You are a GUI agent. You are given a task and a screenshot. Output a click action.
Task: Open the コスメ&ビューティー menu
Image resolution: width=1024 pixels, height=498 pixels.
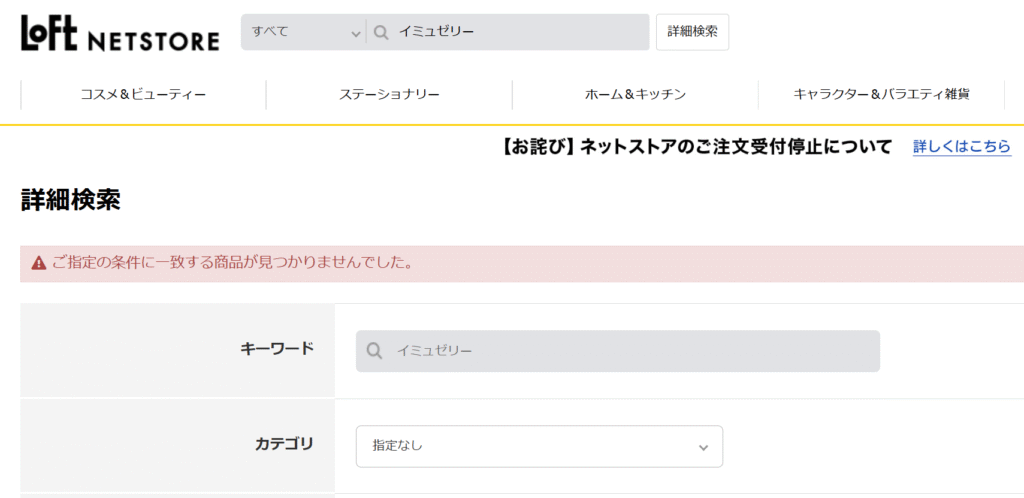point(143,95)
